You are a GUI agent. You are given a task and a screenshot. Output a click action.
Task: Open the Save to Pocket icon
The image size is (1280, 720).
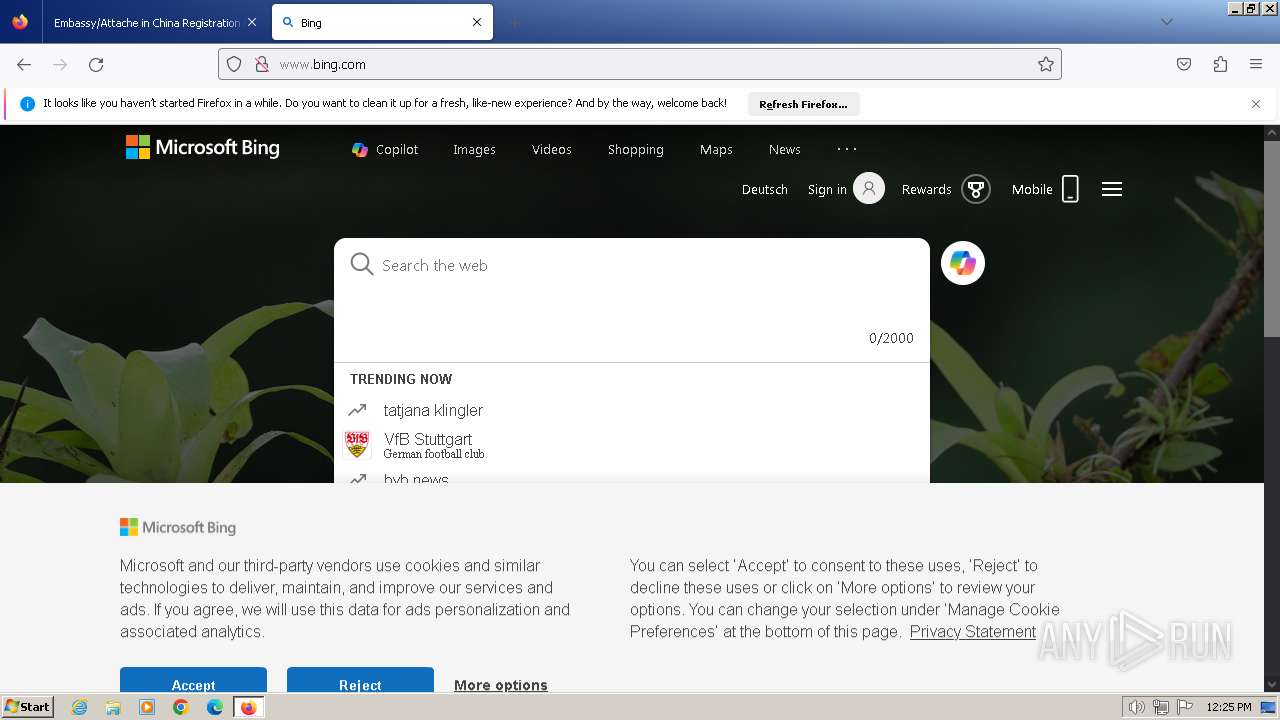(1184, 64)
